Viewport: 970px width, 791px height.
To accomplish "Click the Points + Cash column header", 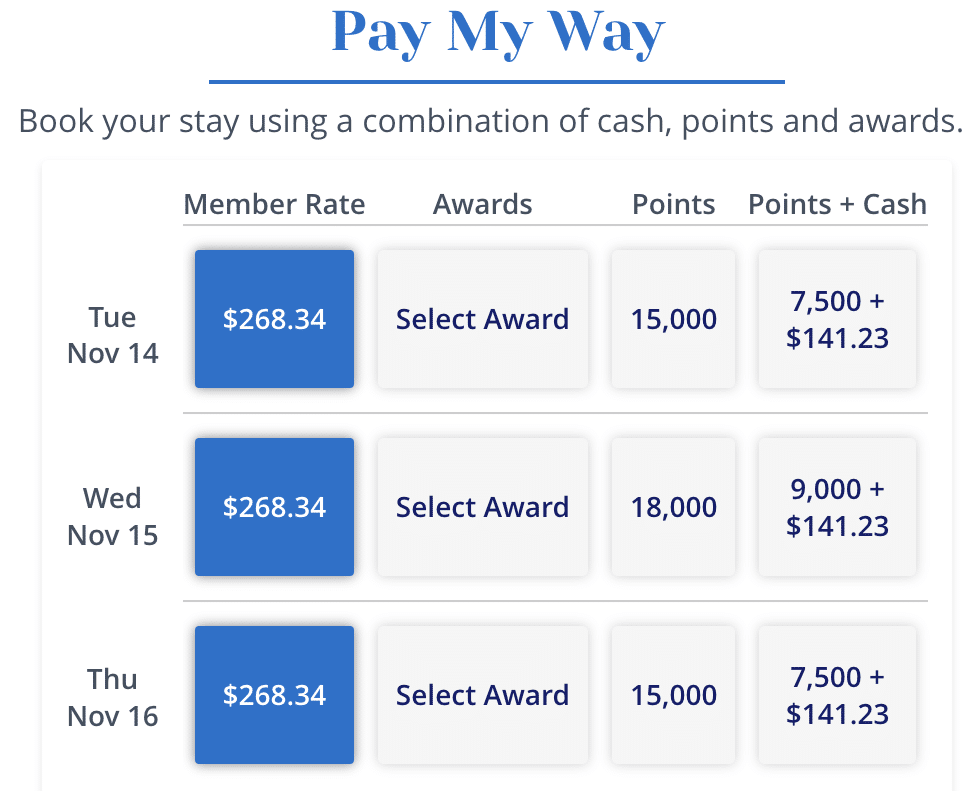I will tap(837, 205).
